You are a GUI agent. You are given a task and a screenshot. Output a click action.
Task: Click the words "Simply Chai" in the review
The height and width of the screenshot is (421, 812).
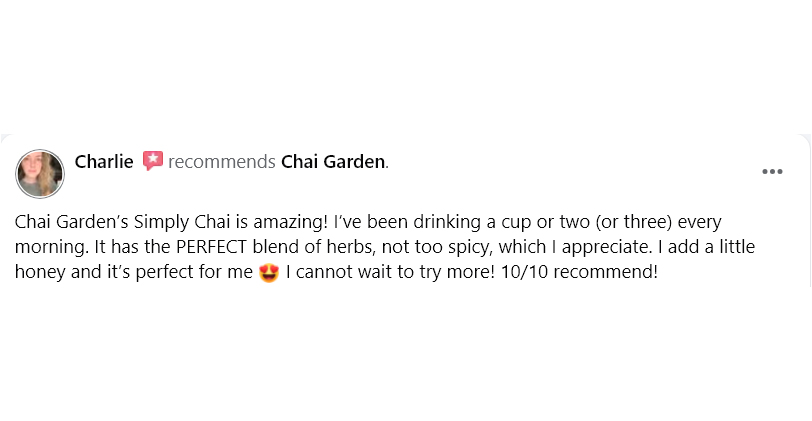coord(170,222)
